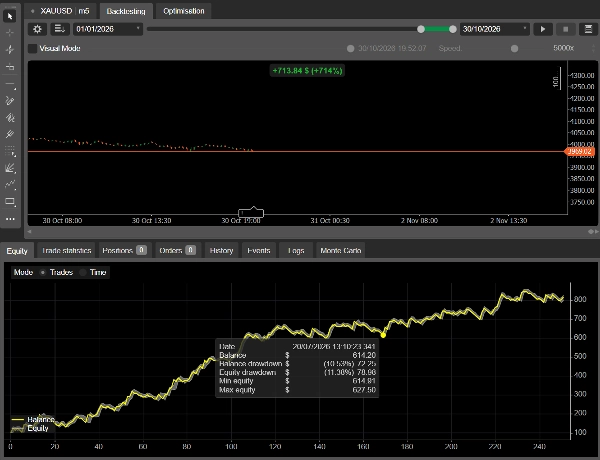Screen dimensions: 600x460
Task: Click the left handle of date range slider
Action: pos(421,29)
